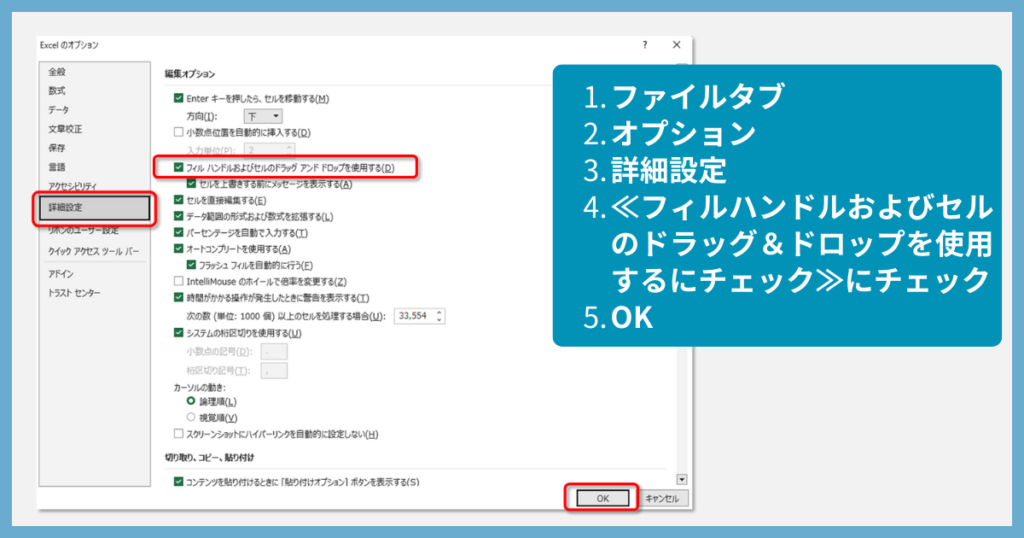Close the Excel options dialog
Image resolution: width=1024 pixels, height=538 pixels.
677,45
